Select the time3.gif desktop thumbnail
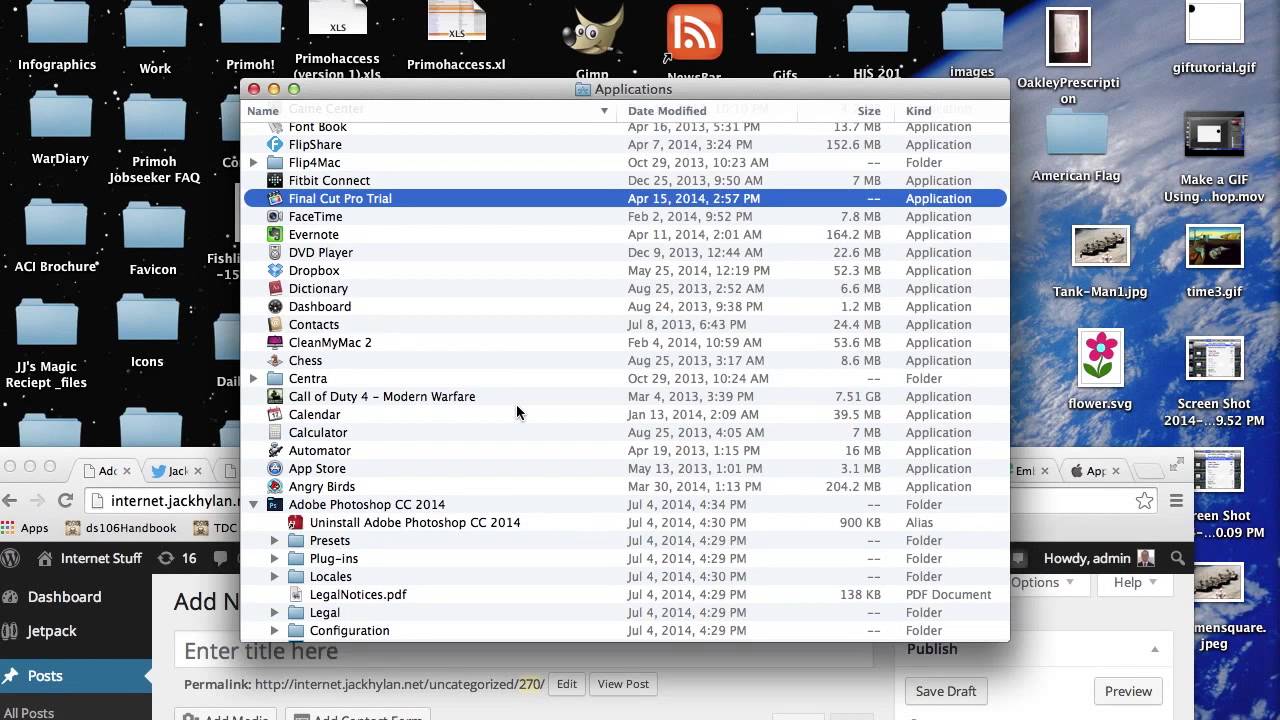 pos(1214,246)
